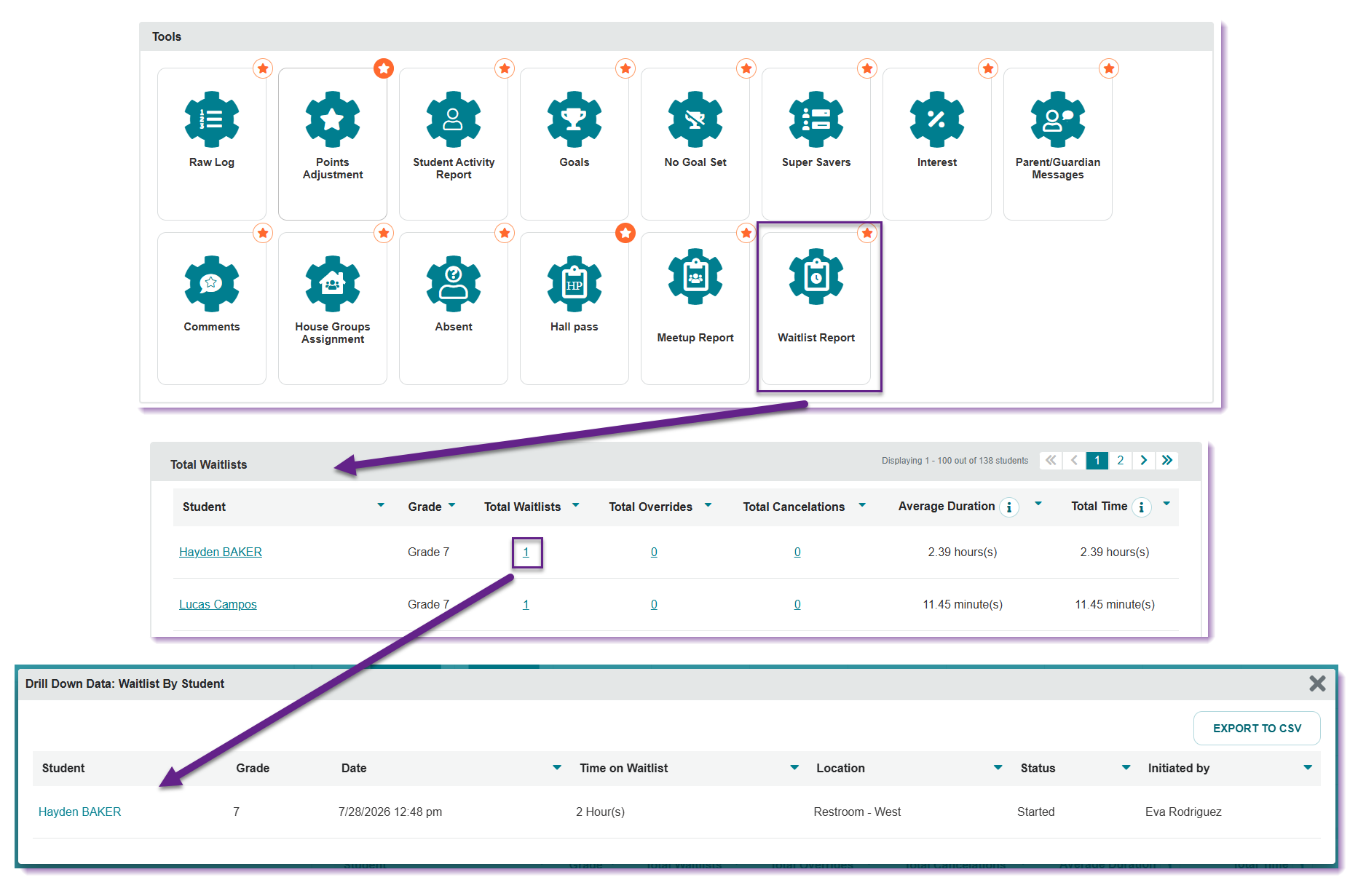The width and height of the screenshot is (1366, 896).
Task: Open the Interest tool
Action: pyautogui.click(x=937, y=143)
